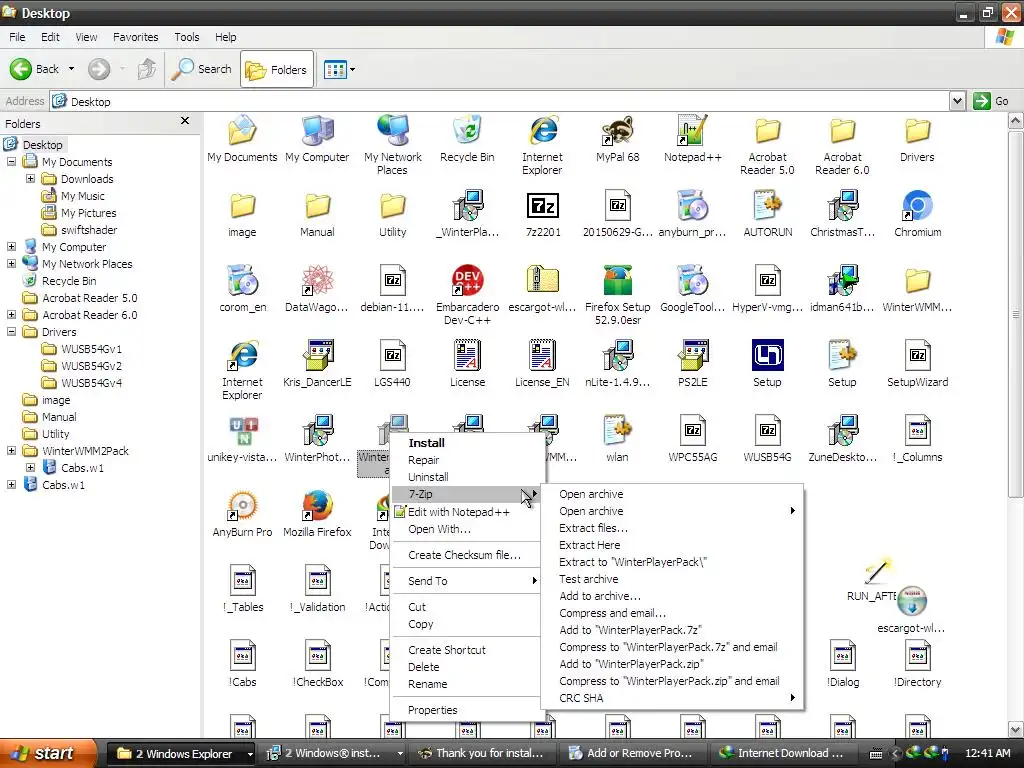Select the AUTORUN file icon
Image resolution: width=1024 pixels, height=768 pixels.
tap(767, 206)
